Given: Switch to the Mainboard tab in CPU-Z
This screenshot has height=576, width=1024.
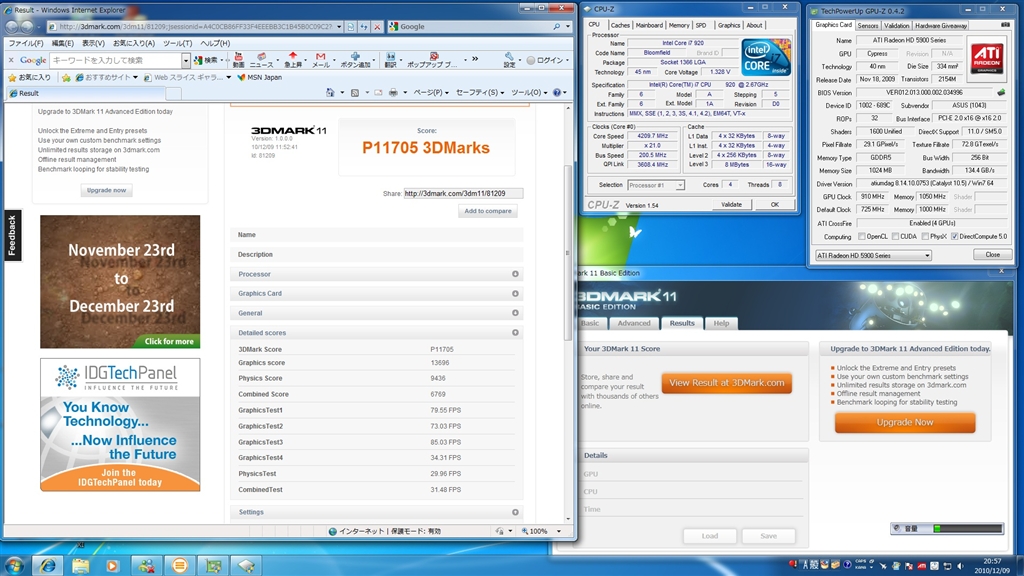Looking at the screenshot, I should pos(649,25).
